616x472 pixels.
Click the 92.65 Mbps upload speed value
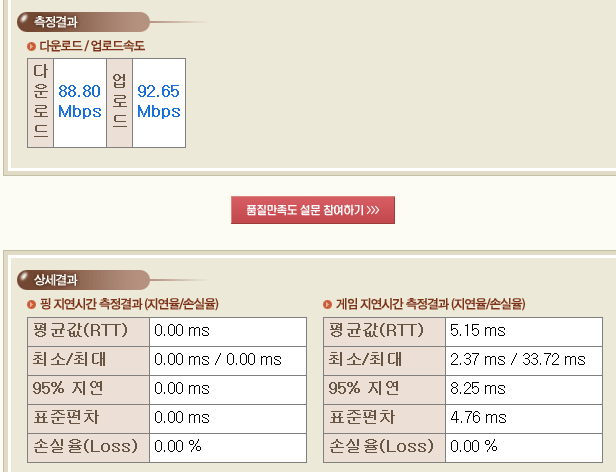(x=159, y=102)
